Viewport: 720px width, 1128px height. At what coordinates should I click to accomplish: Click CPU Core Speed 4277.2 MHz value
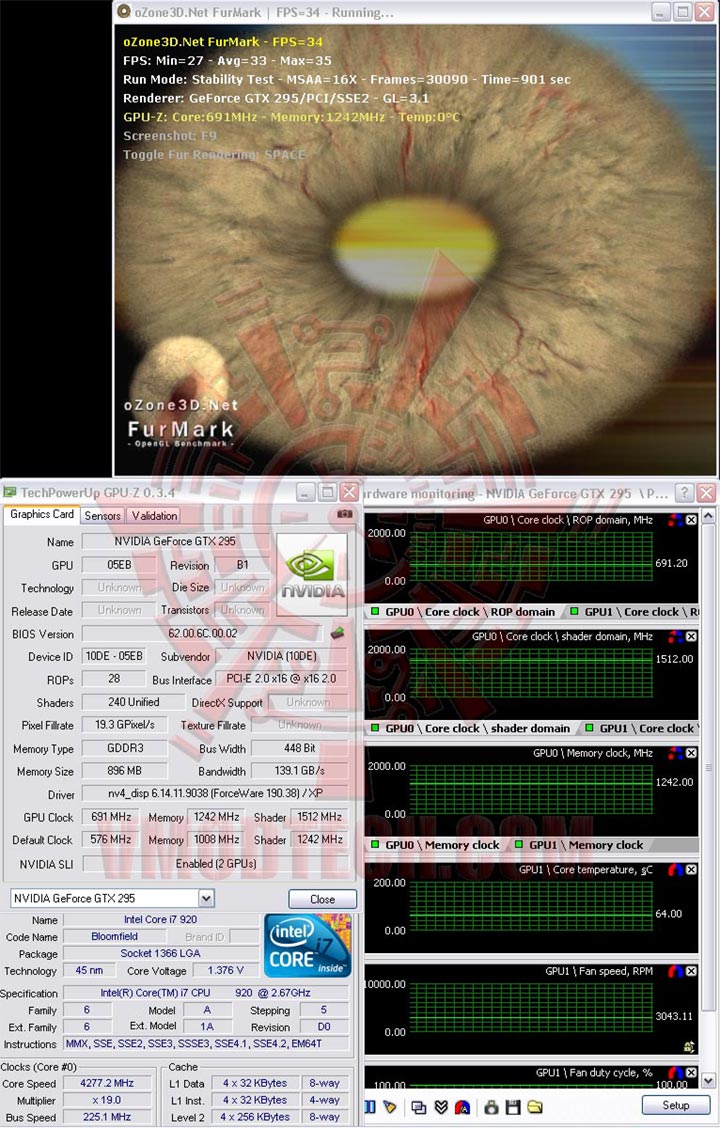[x=107, y=1083]
